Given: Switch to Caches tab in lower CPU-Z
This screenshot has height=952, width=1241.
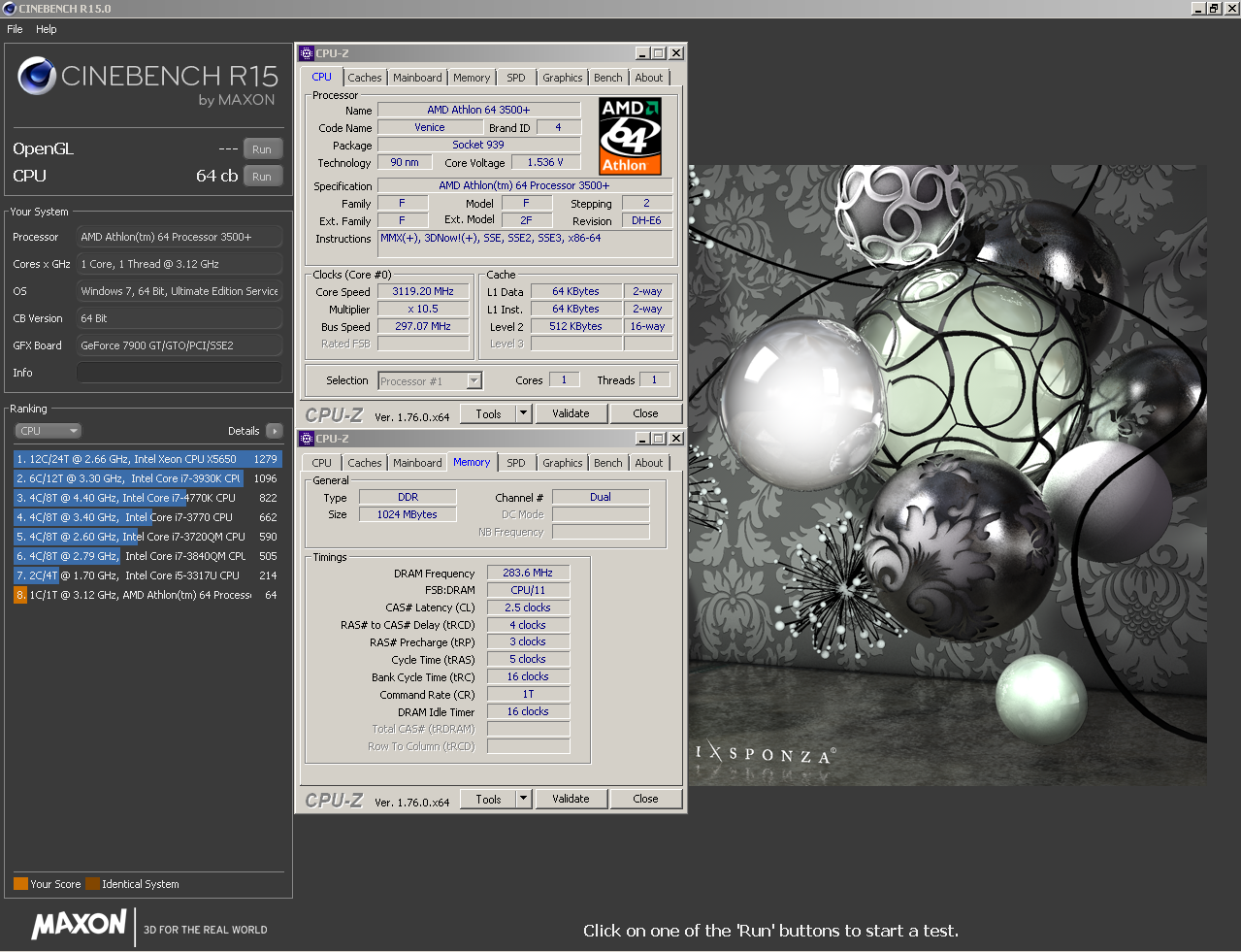Looking at the screenshot, I should (x=365, y=463).
